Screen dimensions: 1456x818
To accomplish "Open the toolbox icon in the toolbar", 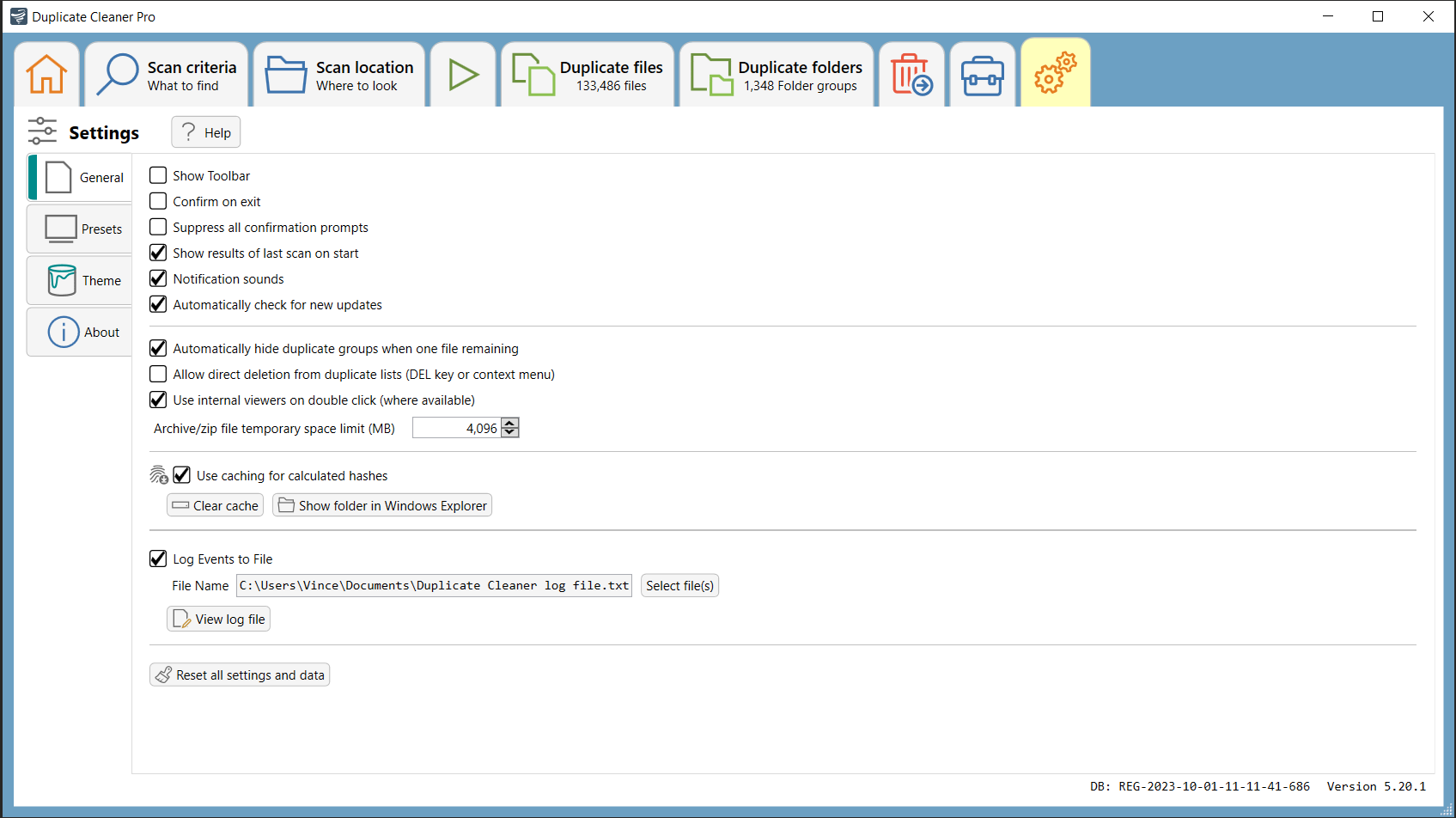I will coord(982,75).
